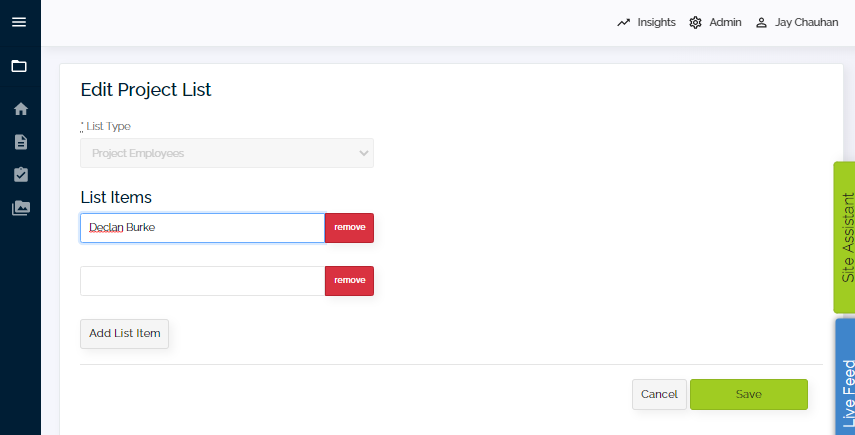
Task: Click the List Type label
Action: (108, 126)
